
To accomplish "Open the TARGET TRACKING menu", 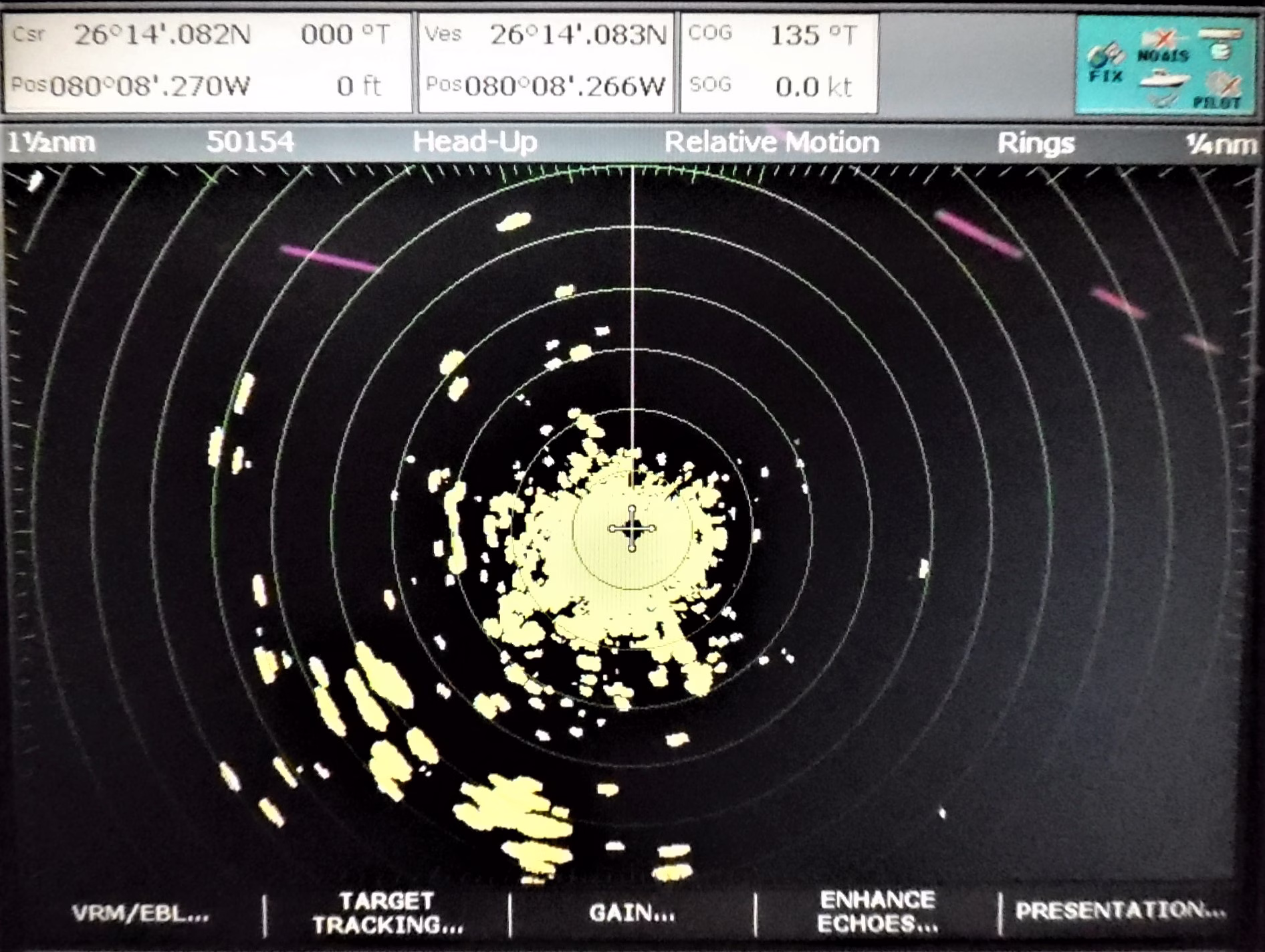I will [x=387, y=913].
